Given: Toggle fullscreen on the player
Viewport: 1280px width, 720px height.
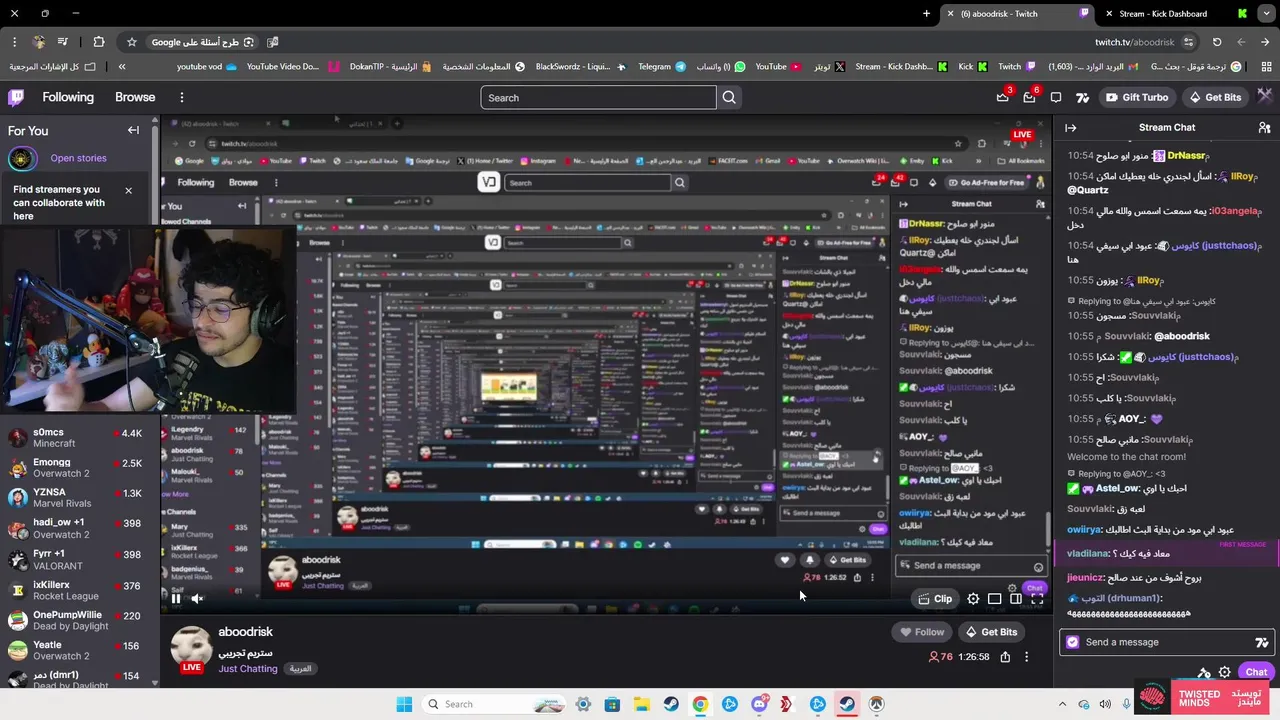Looking at the screenshot, I should click(x=1037, y=598).
